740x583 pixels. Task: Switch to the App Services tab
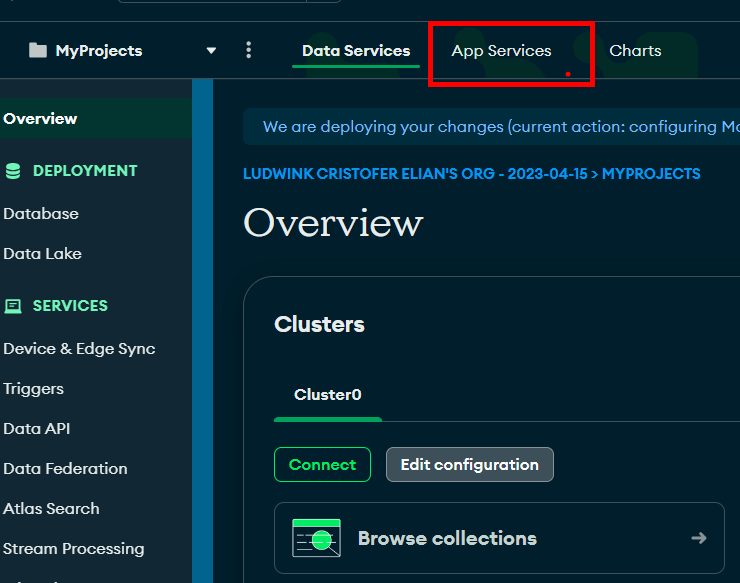click(x=501, y=51)
